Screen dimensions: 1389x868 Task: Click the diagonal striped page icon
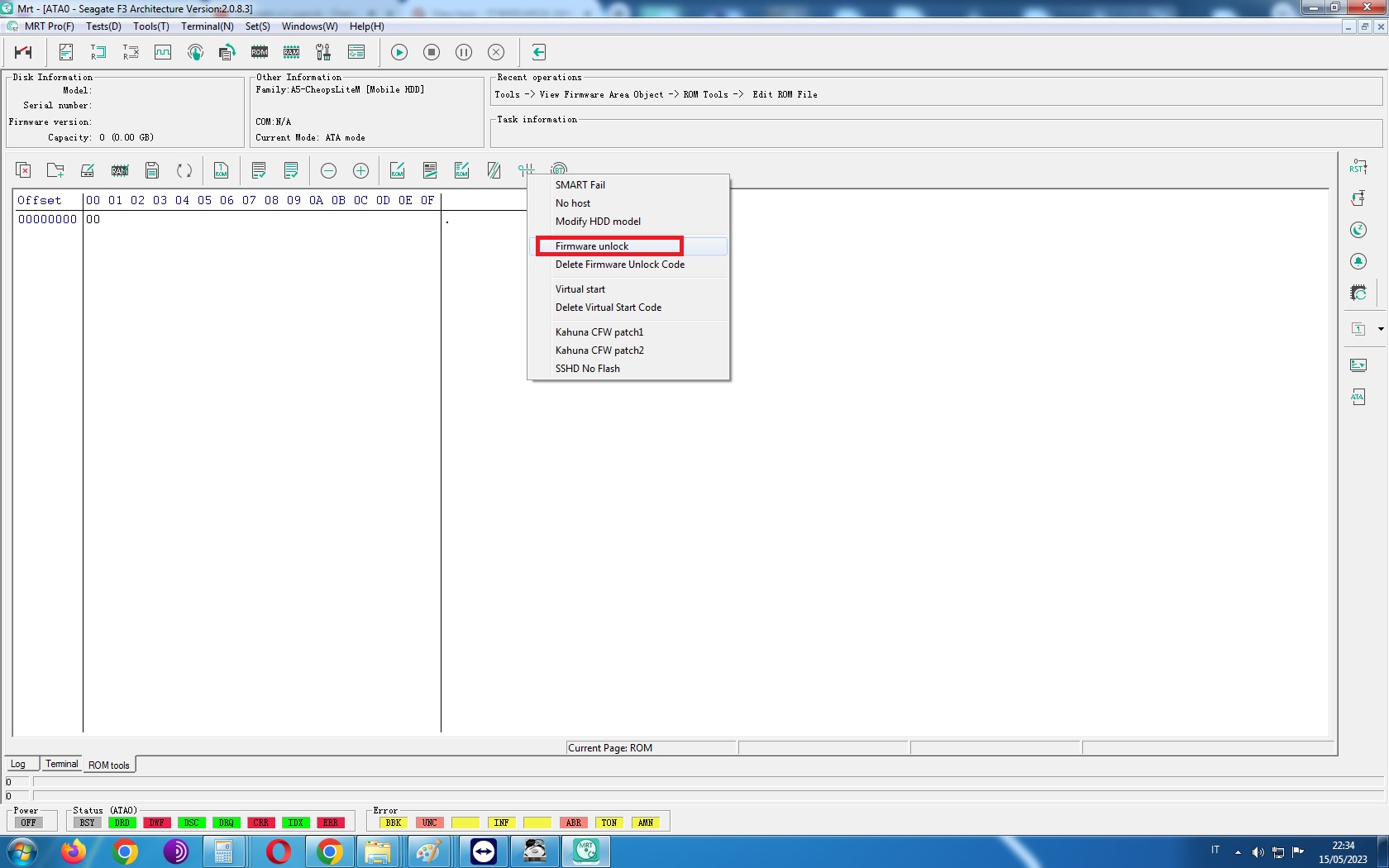point(494,170)
